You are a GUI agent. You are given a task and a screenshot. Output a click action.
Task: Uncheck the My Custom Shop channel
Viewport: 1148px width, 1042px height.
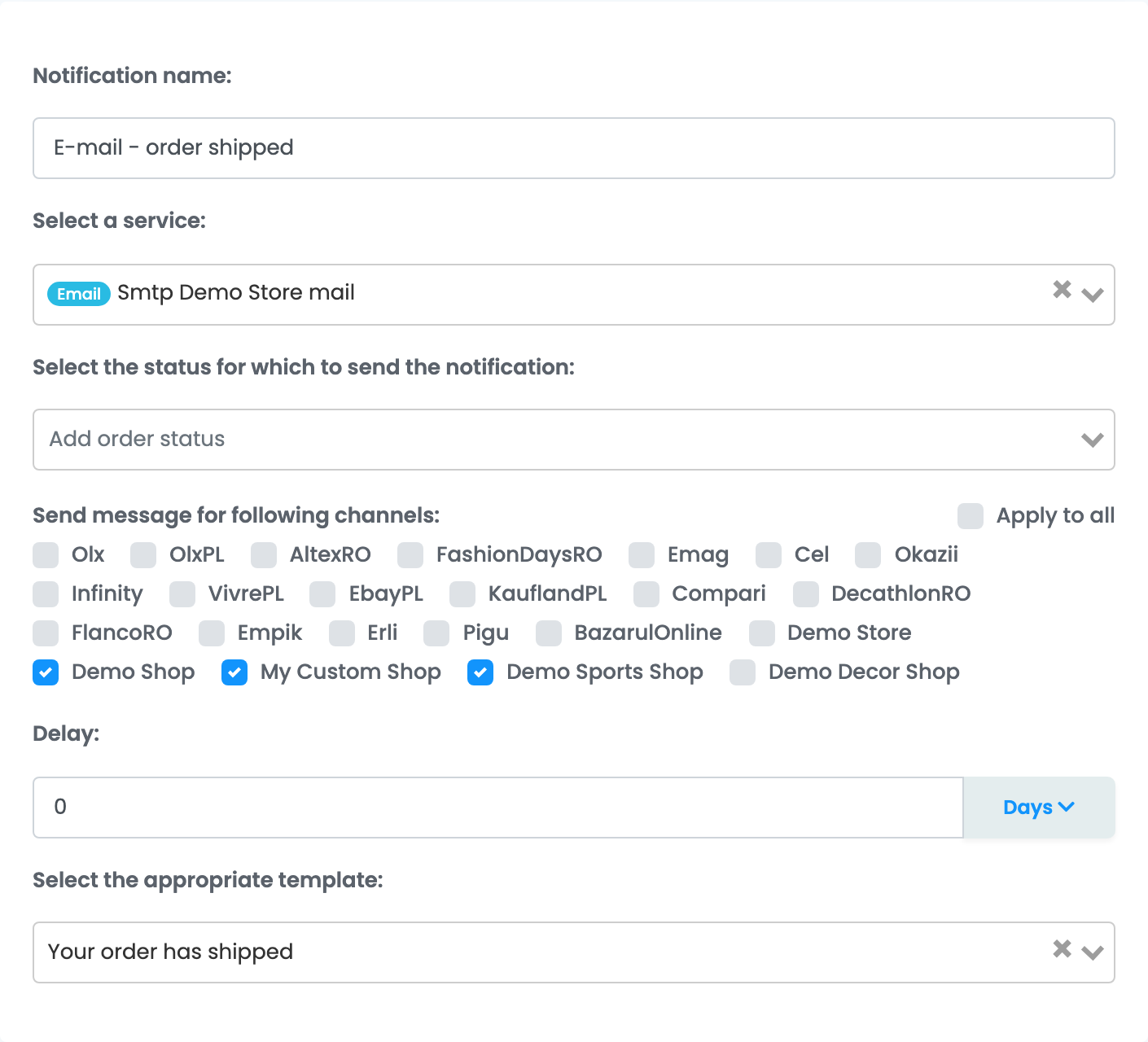click(x=234, y=672)
